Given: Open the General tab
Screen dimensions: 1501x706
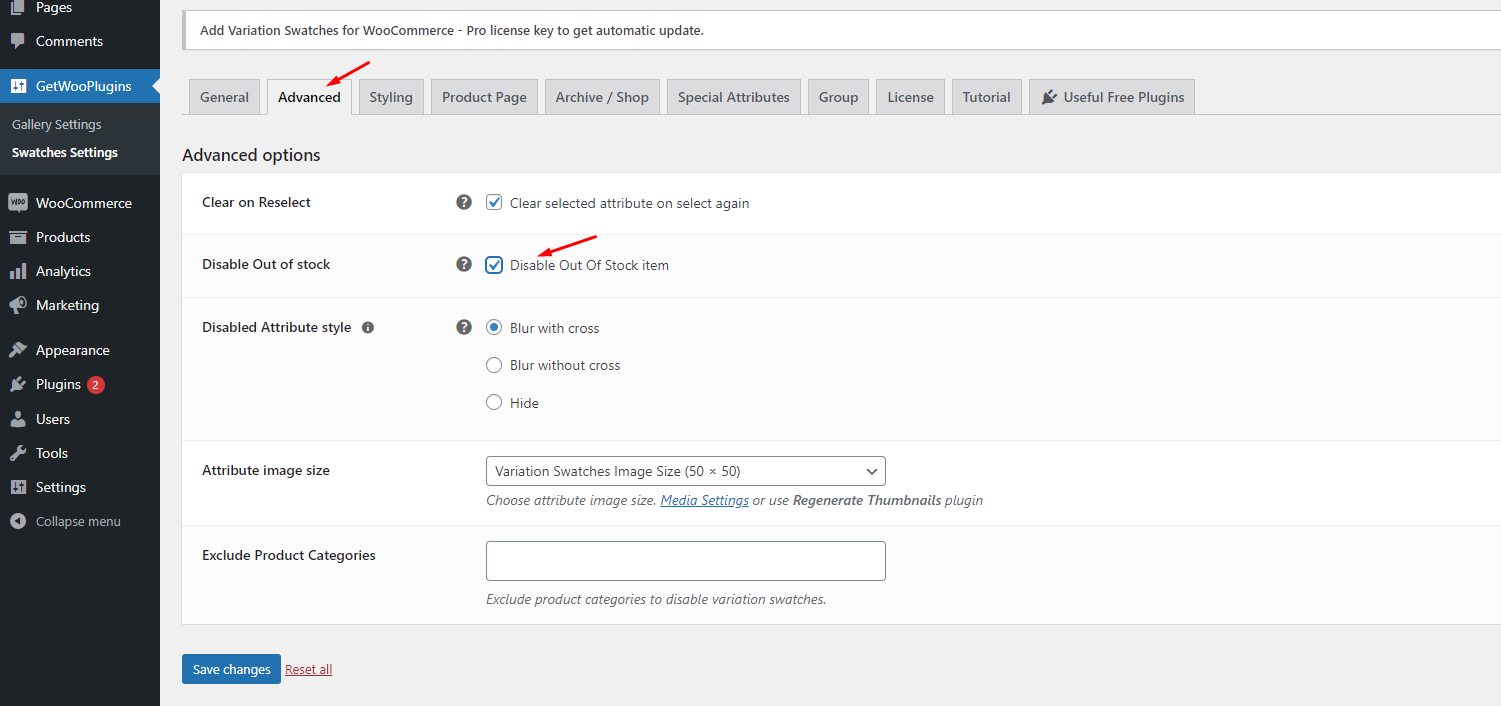Looking at the screenshot, I should [x=224, y=97].
